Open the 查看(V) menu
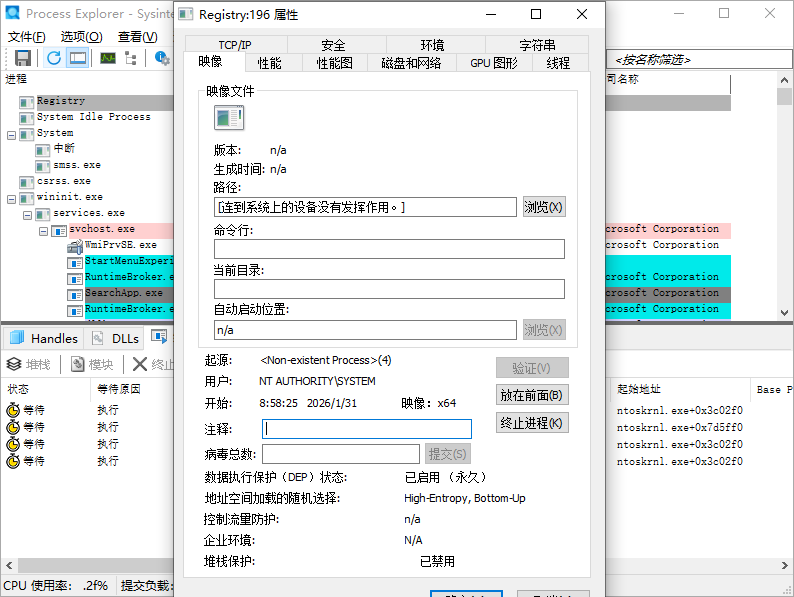The width and height of the screenshot is (794, 597). (x=137, y=37)
